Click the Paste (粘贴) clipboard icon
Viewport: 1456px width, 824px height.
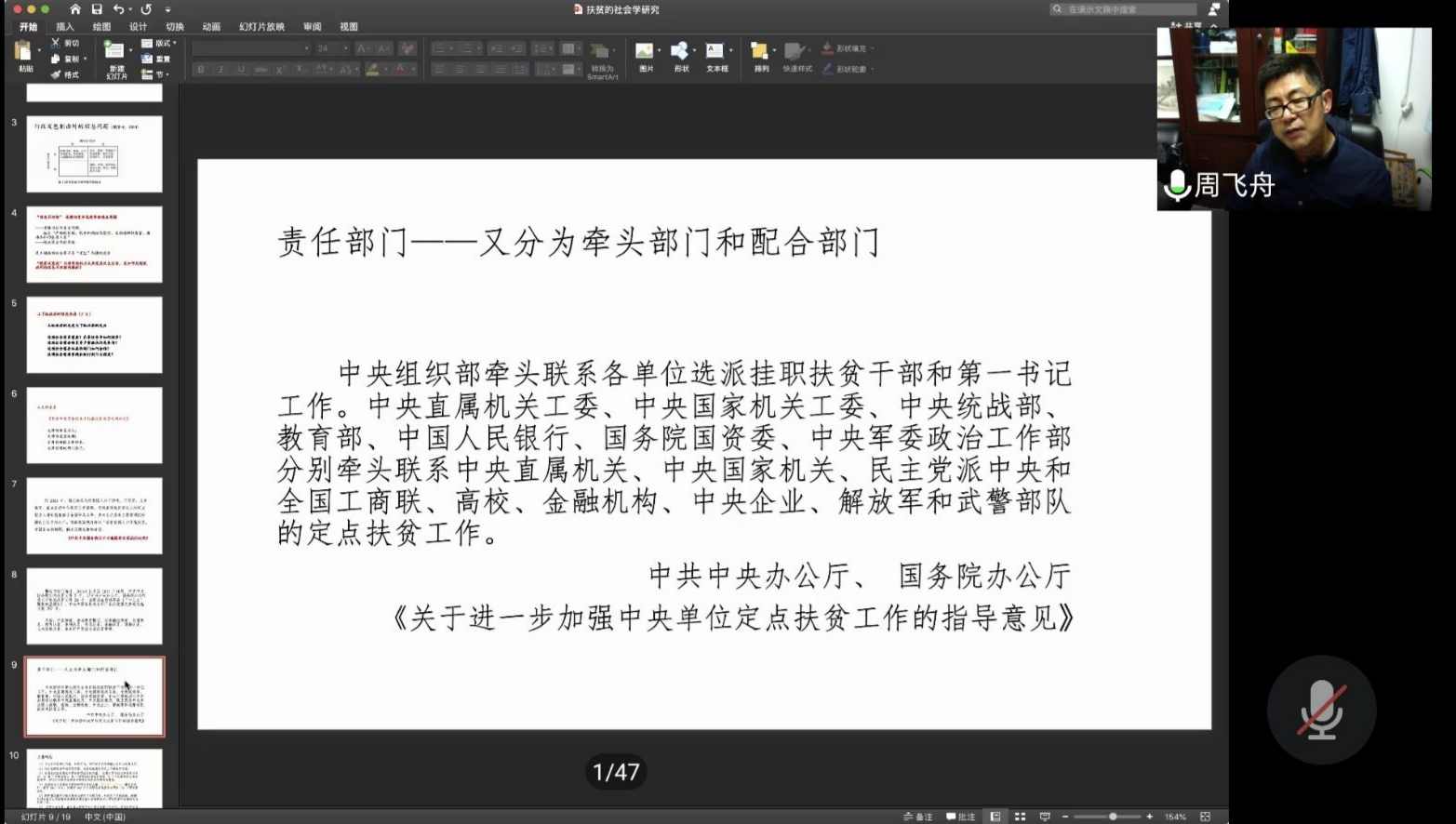click(x=24, y=52)
